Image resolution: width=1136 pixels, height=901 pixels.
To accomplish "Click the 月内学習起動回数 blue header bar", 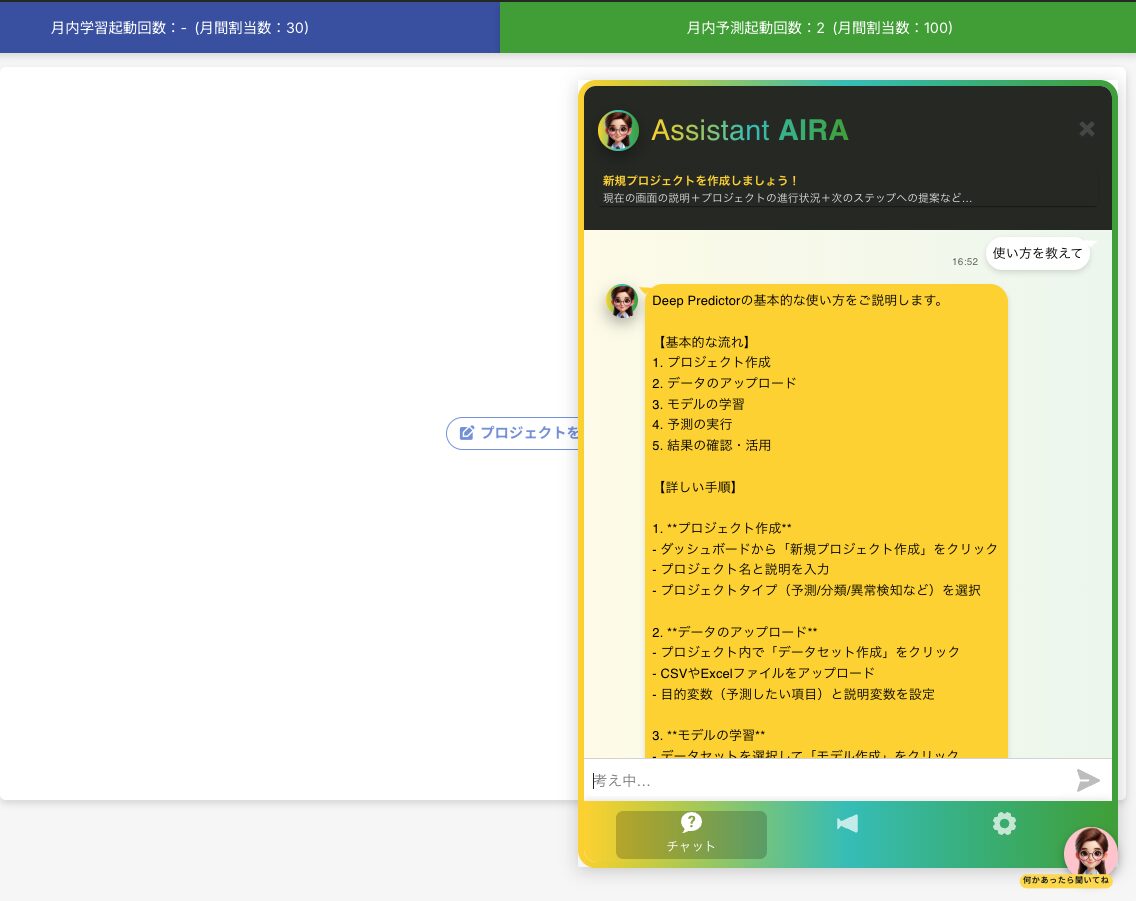I will click(x=250, y=28).
